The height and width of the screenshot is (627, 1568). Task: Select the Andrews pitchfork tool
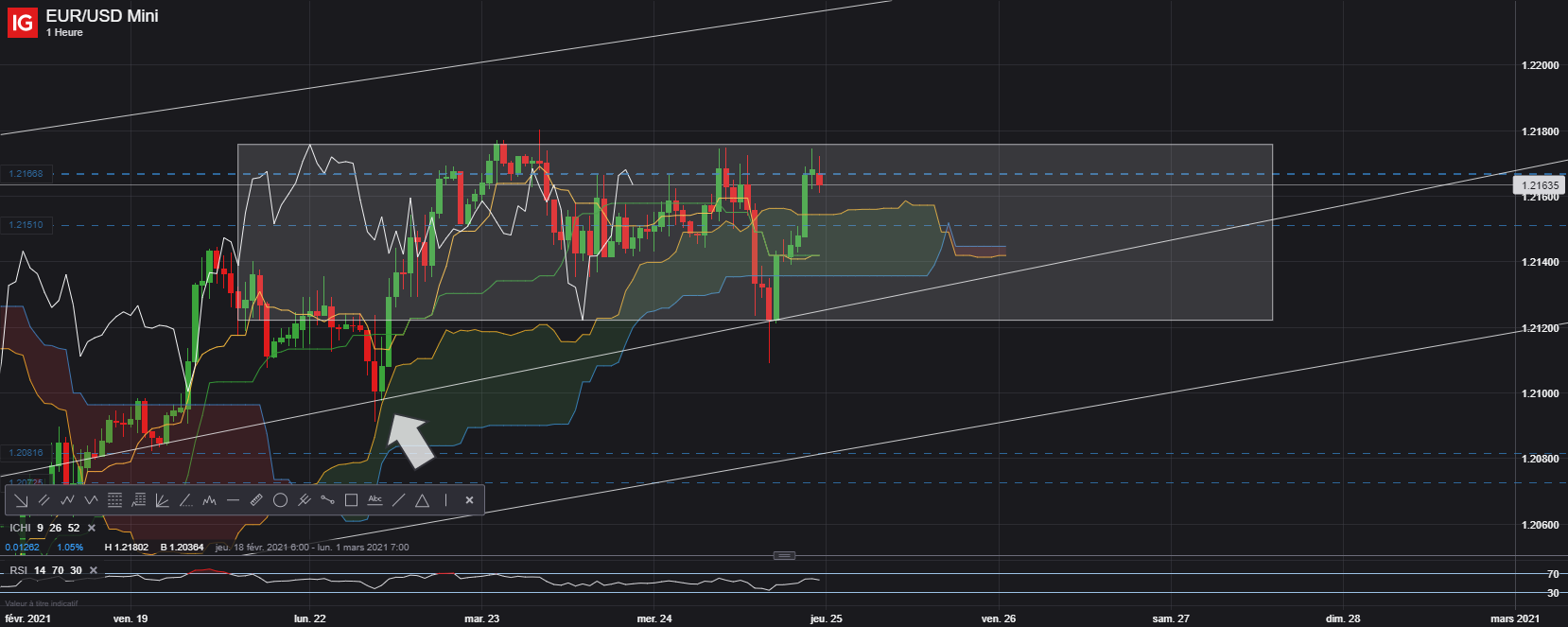click(x=304, y=500)
